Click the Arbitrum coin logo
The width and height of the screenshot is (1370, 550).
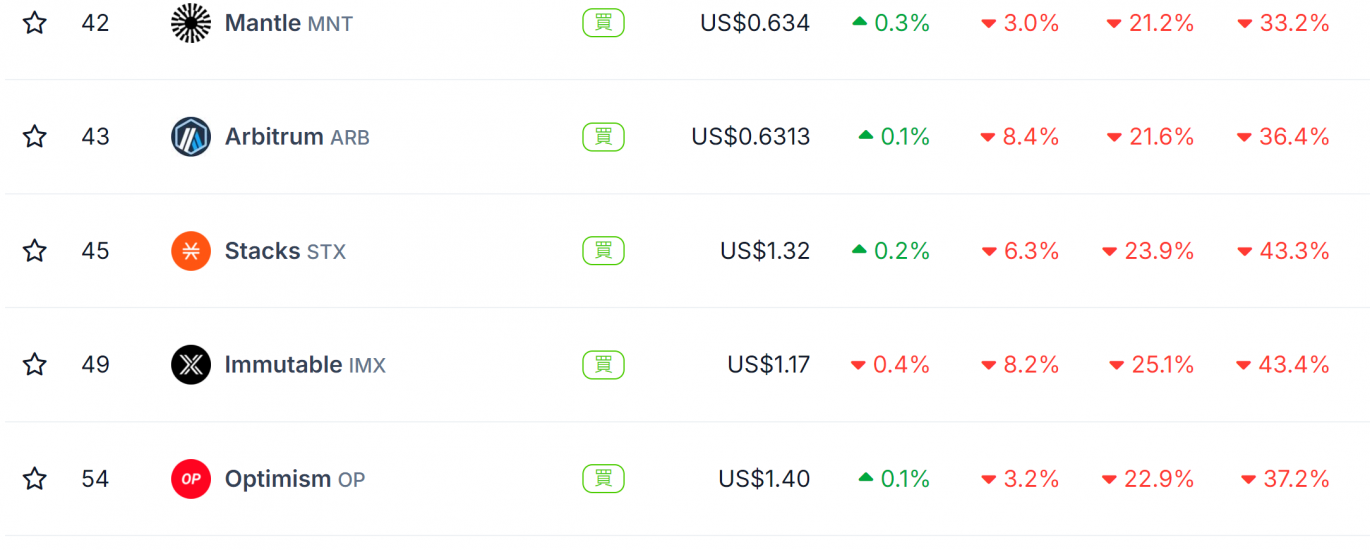pyautogui.click(x=191, y=137)
